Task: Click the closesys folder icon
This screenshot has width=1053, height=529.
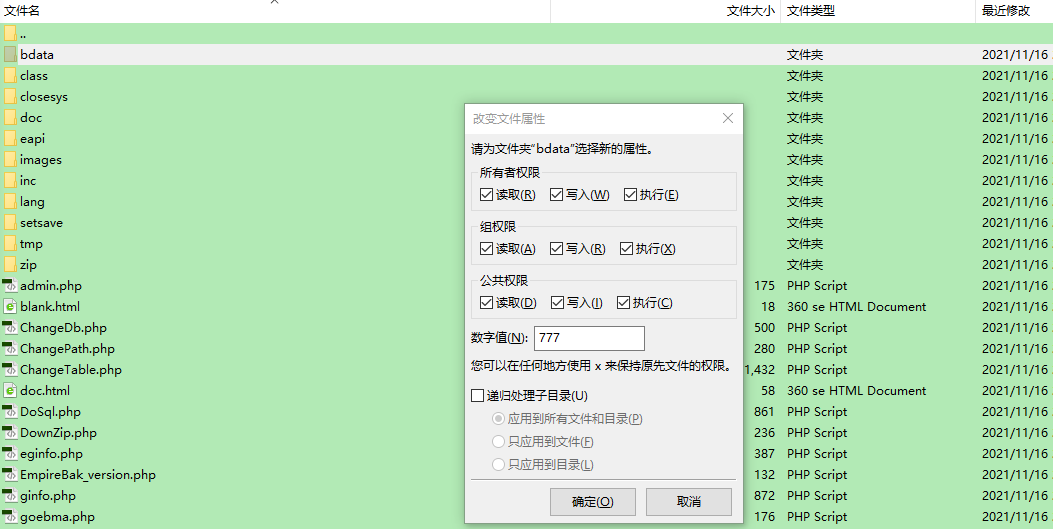Action: point(10,97)
